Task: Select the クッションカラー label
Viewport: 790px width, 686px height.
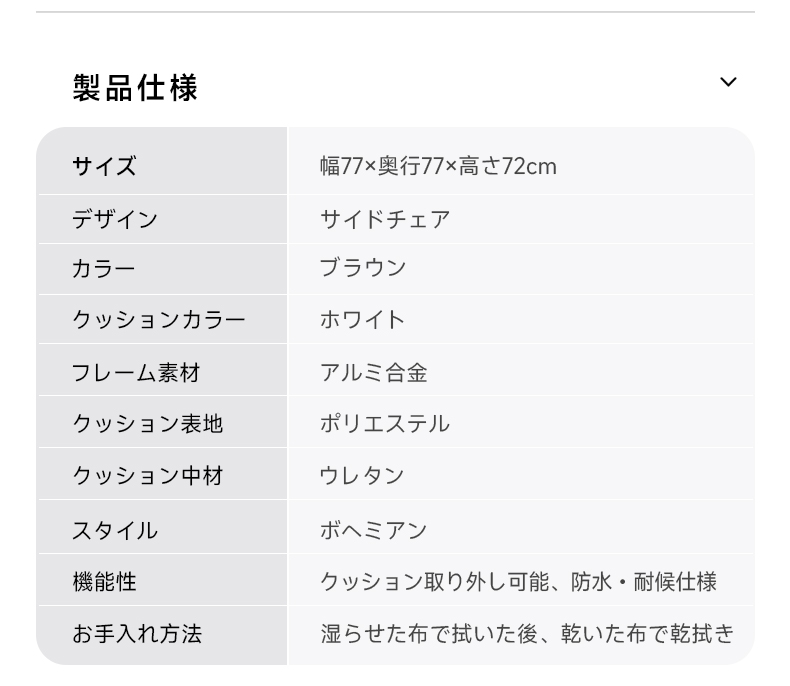Action: point(159,320)
